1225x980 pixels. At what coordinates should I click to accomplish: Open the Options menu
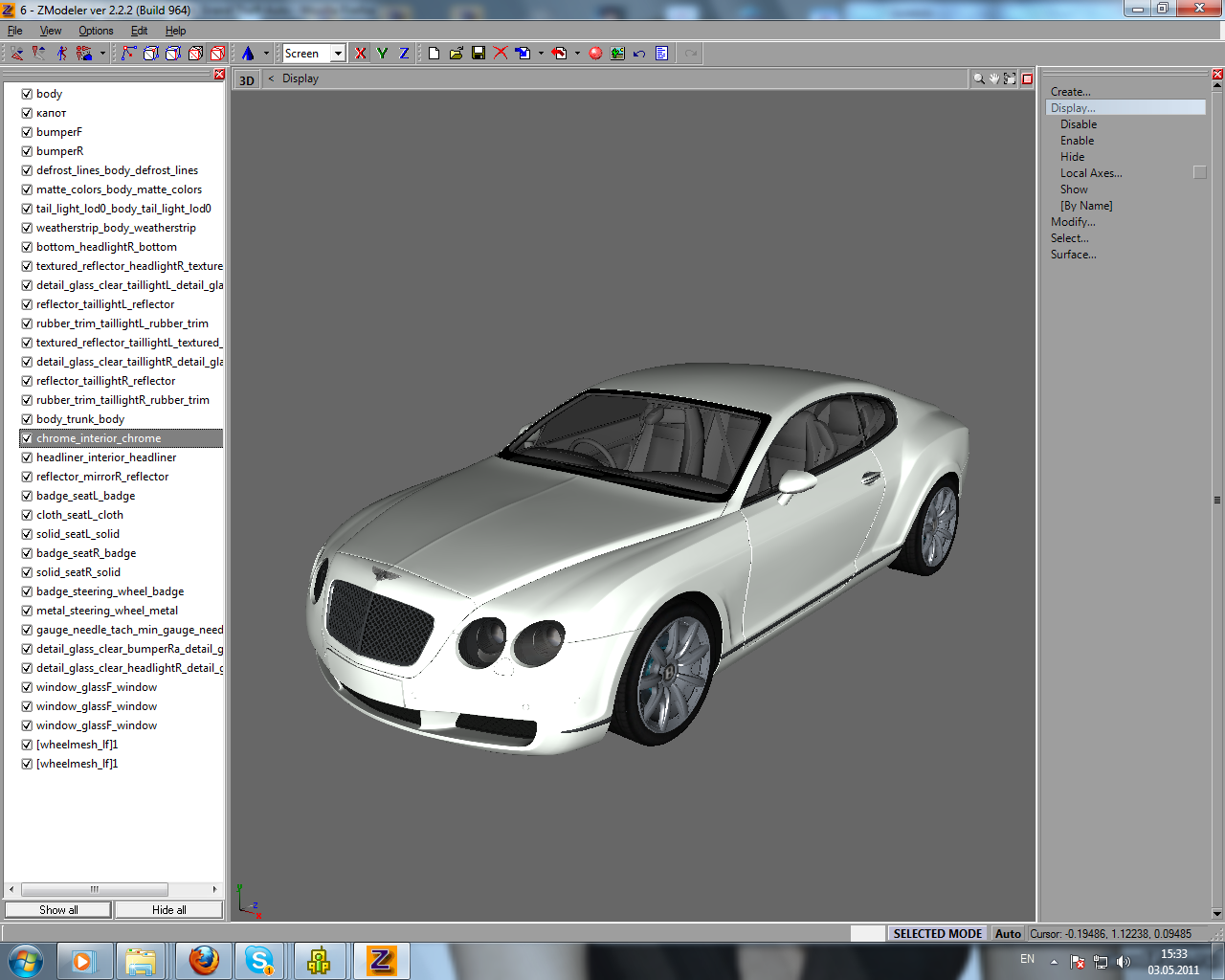tap(96, 31)
